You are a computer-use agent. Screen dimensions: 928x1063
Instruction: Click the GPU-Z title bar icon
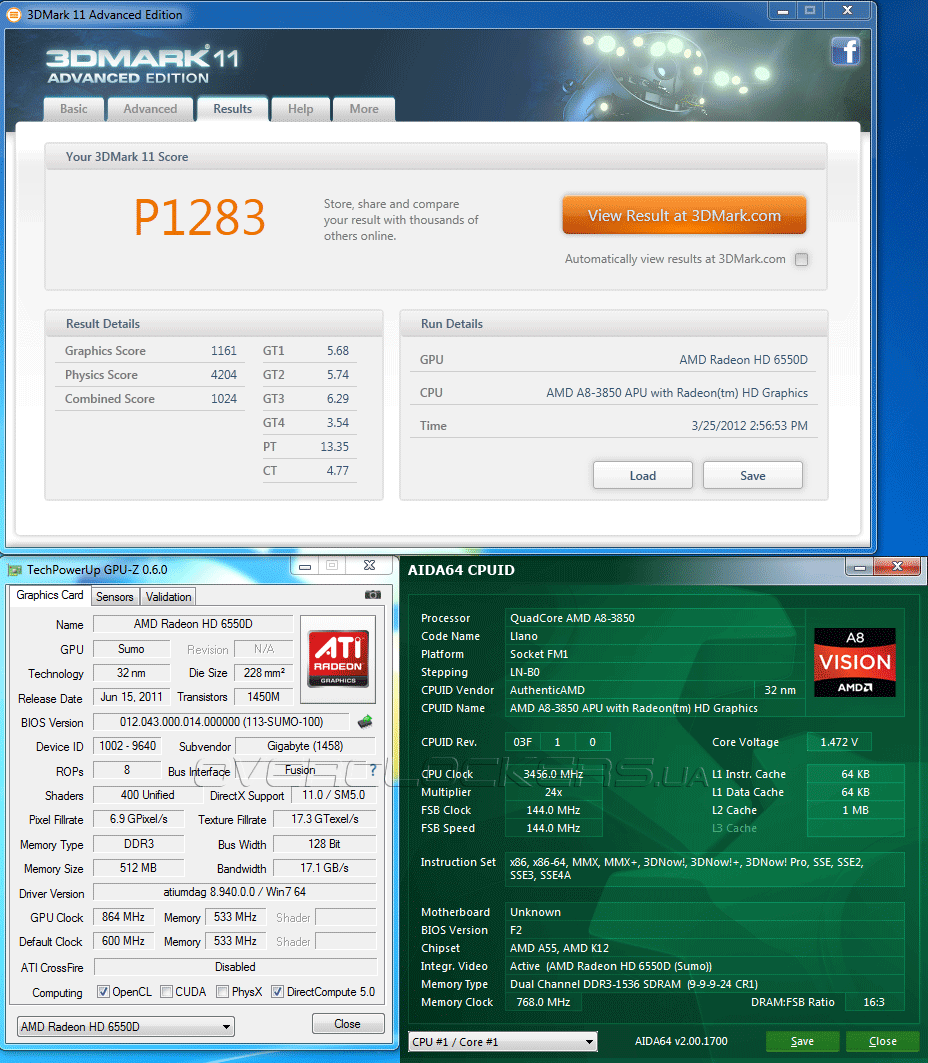coord(14,570)
